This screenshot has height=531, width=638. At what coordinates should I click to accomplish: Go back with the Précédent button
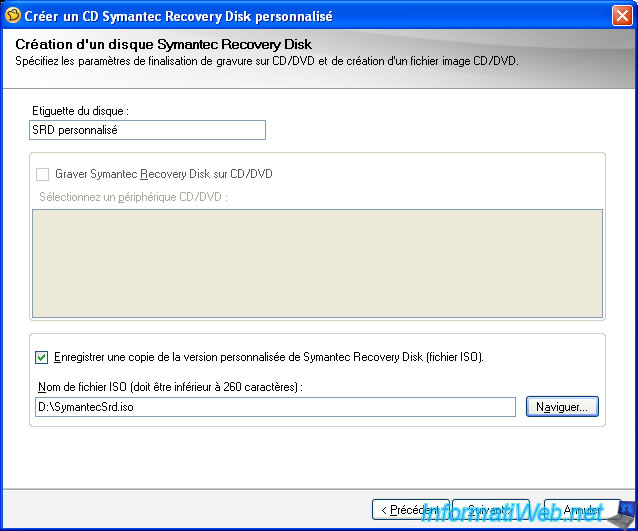(410, 509)
